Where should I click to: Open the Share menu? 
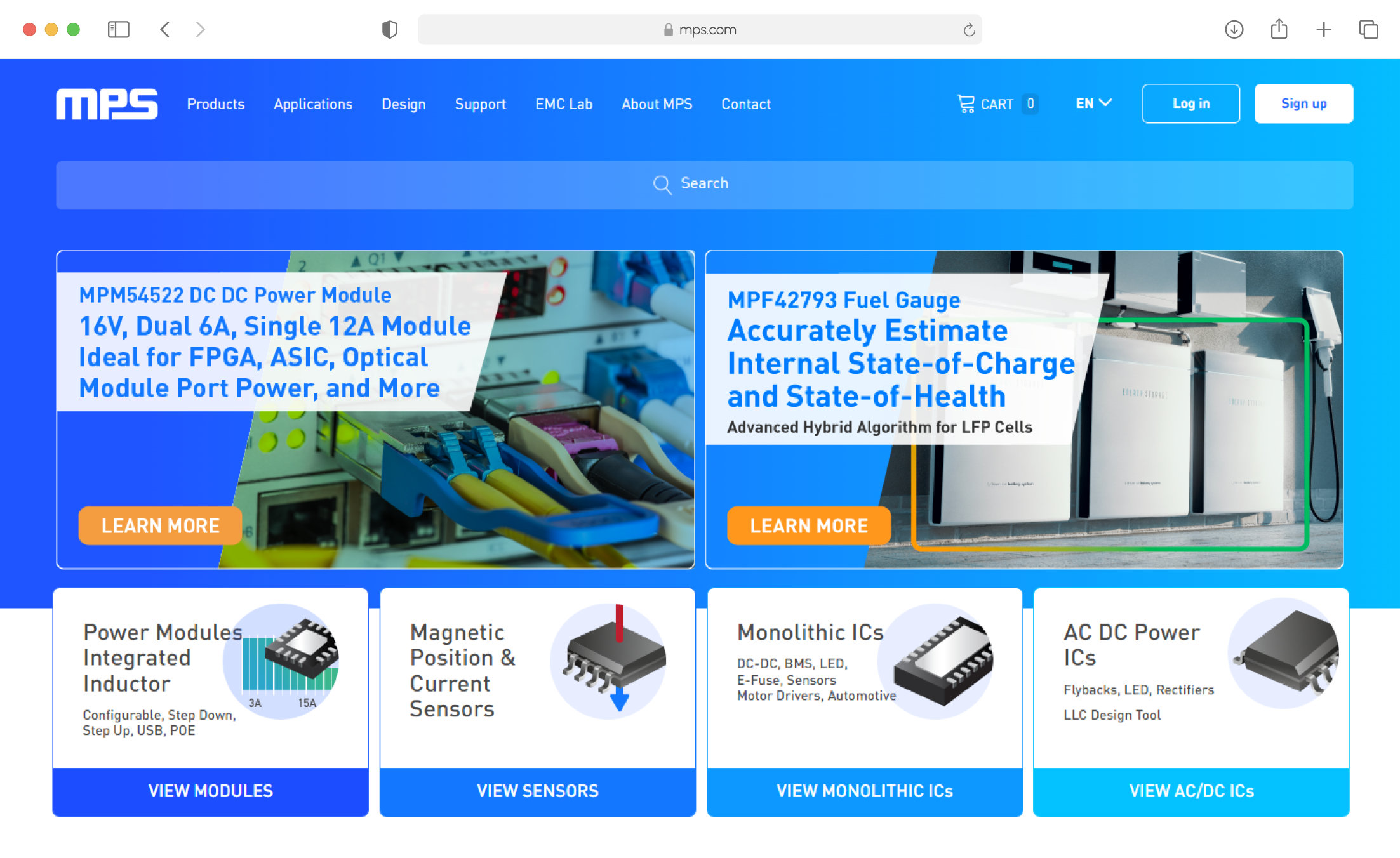point(1279,29)
